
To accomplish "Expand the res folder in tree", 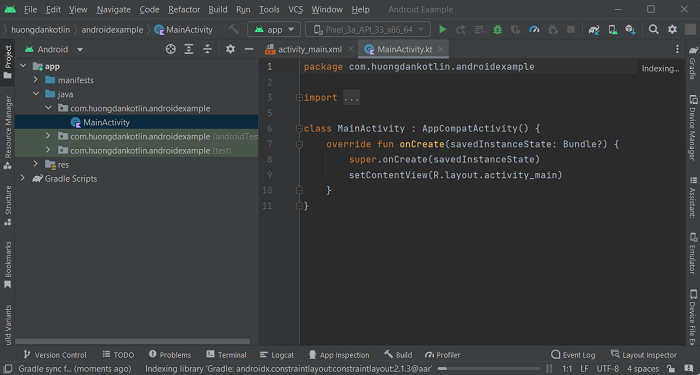I will (36, 164).
